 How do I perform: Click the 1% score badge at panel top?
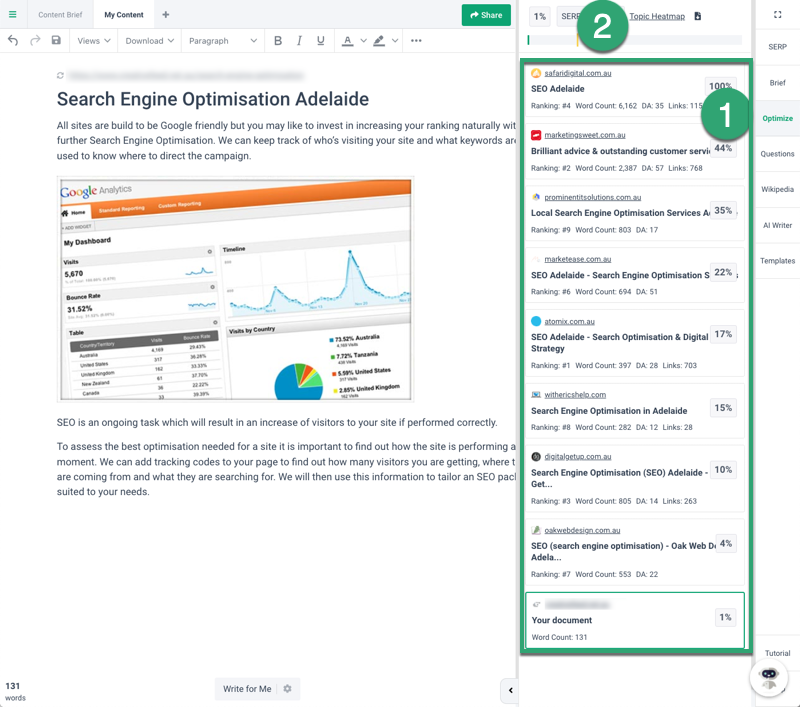coord(540,16)
